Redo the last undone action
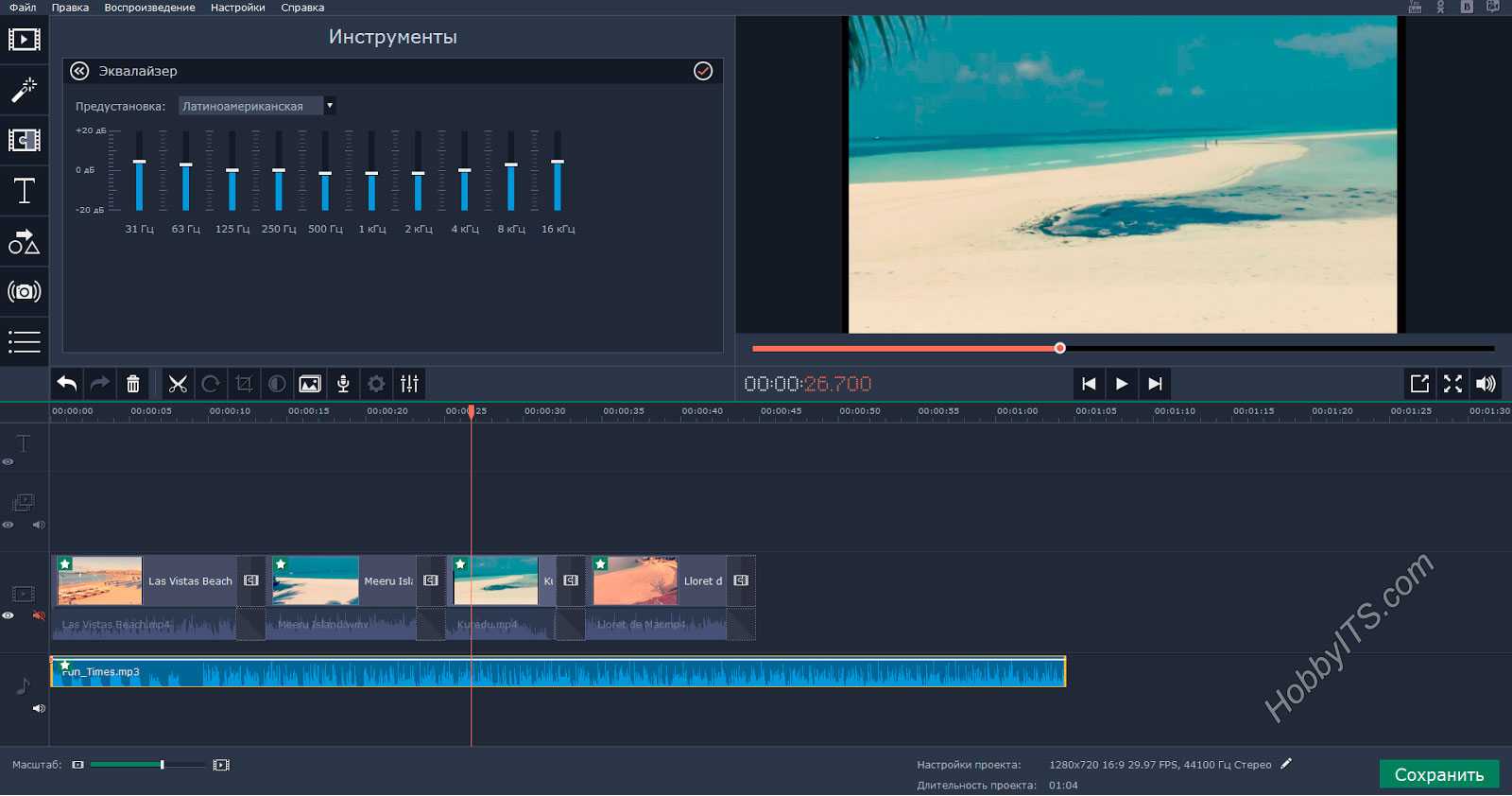This screenshot has width=1512, height=796. click(x=99, y=384)
